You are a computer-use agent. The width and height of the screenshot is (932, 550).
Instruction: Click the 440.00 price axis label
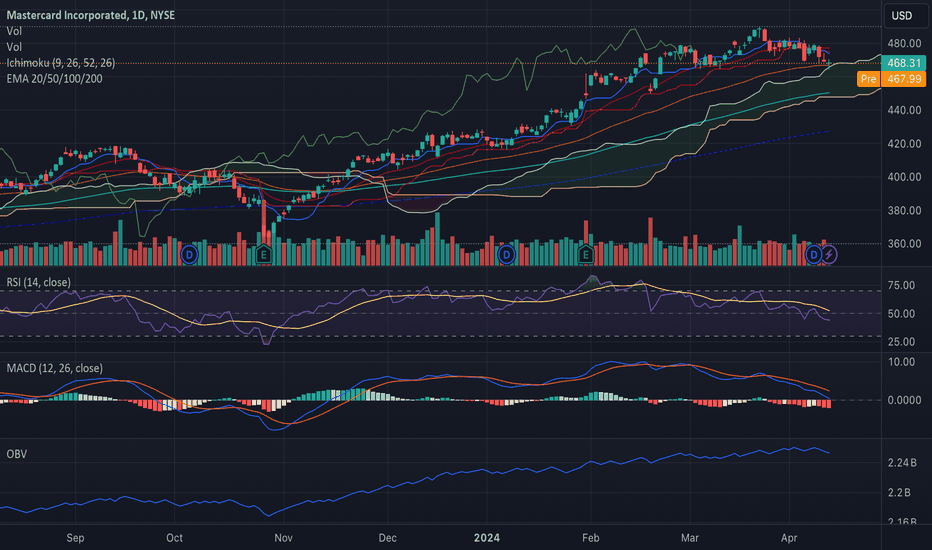point(904,110)
